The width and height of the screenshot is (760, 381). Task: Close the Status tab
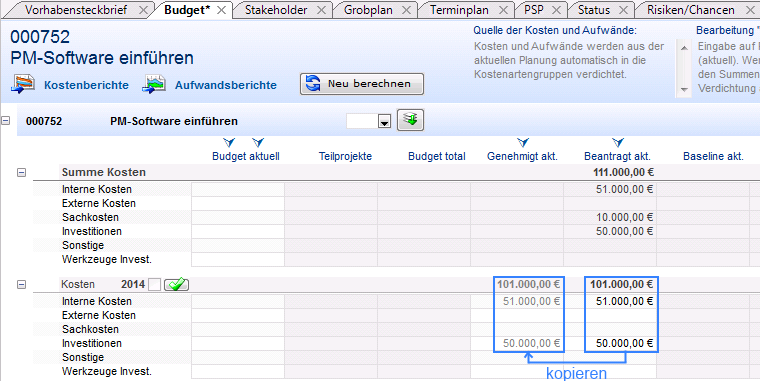(x=623, y=10)
